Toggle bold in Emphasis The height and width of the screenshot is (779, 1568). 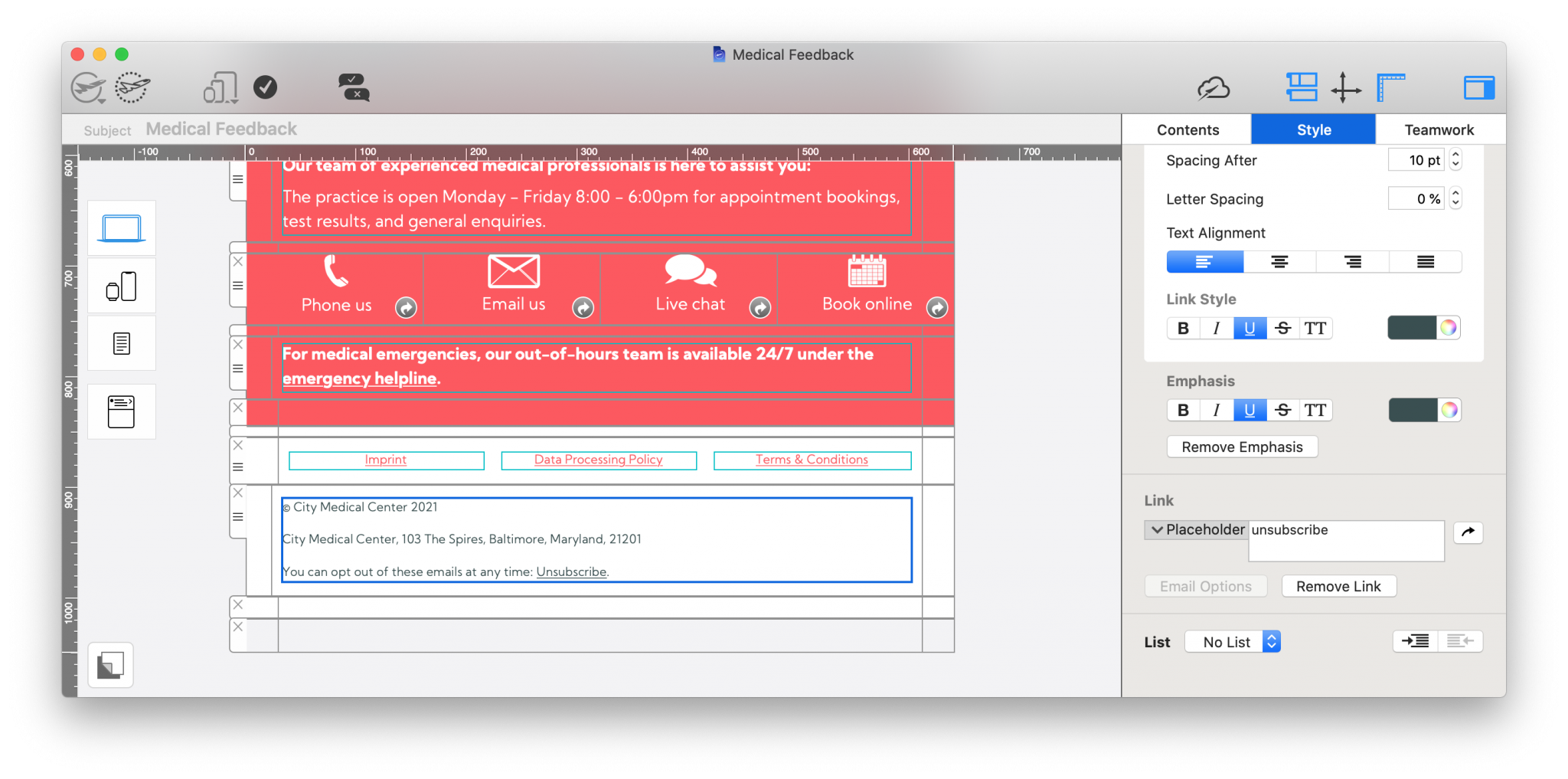pyautogui.click(x=1183, y=411)
